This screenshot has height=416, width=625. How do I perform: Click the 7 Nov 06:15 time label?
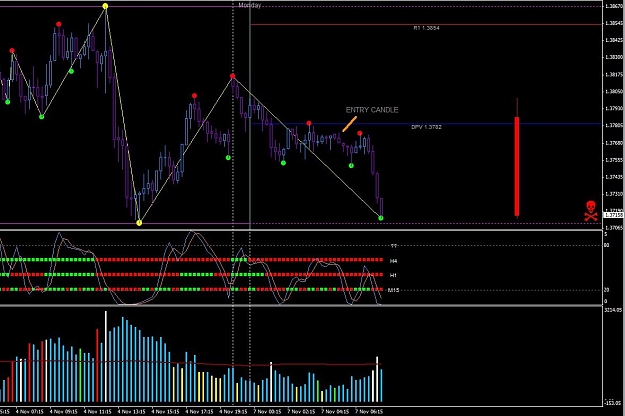tap(369, 411)
